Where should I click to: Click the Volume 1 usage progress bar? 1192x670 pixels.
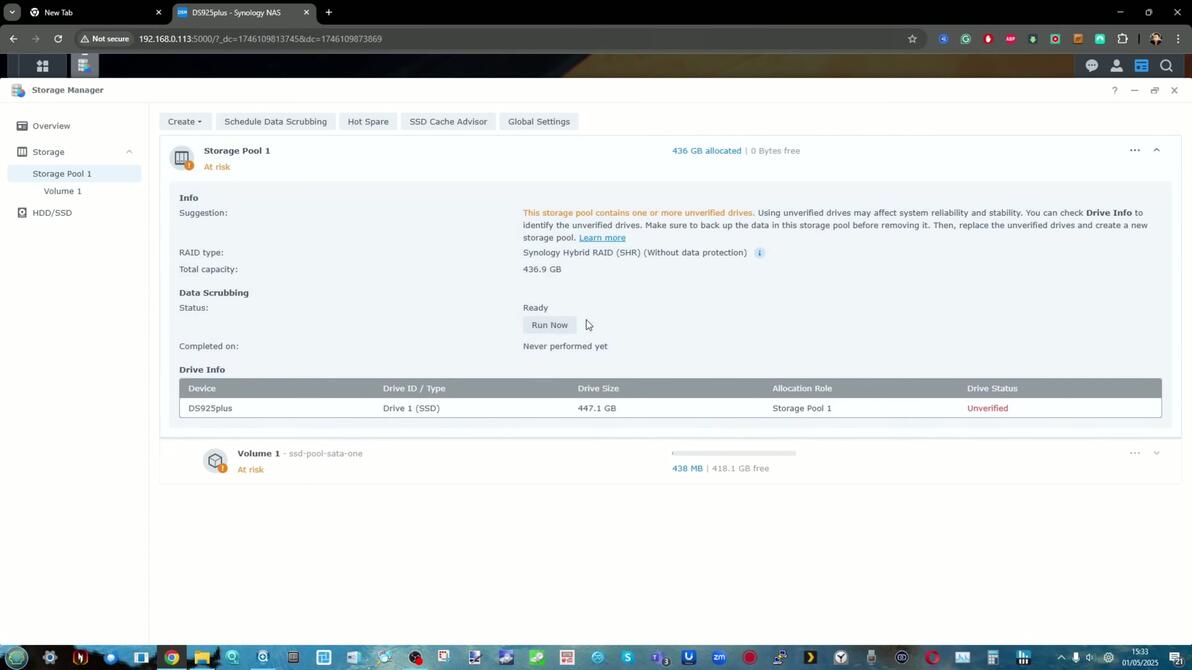734,453
